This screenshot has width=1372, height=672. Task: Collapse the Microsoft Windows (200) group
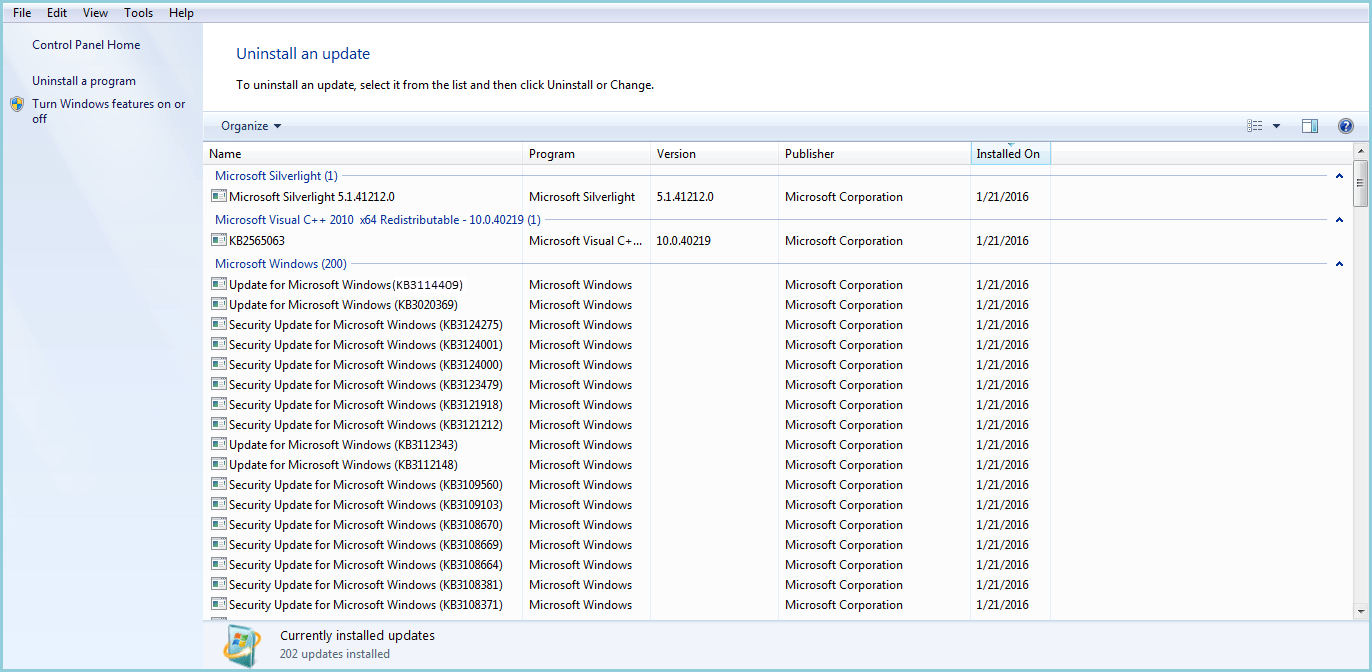click(x=1339, y=264)
